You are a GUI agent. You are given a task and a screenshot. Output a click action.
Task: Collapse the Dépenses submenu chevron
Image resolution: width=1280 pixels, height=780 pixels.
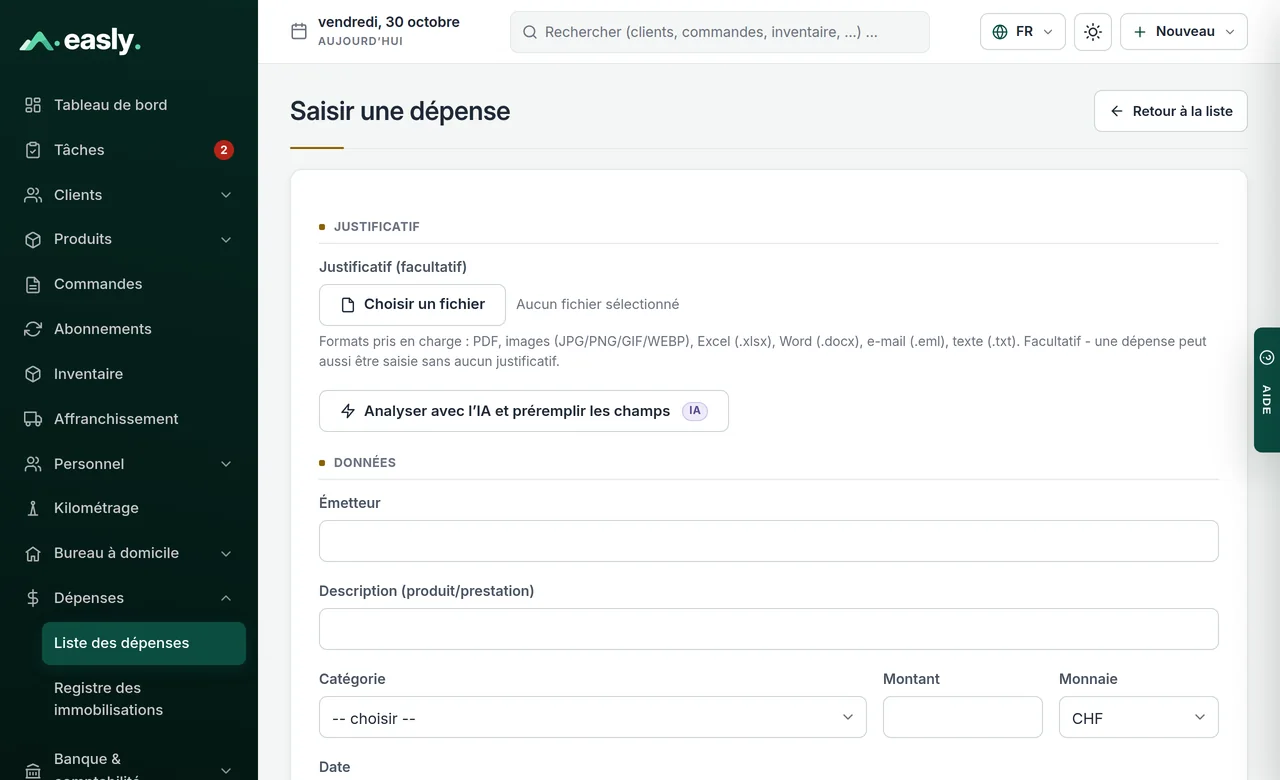point(226,598)
